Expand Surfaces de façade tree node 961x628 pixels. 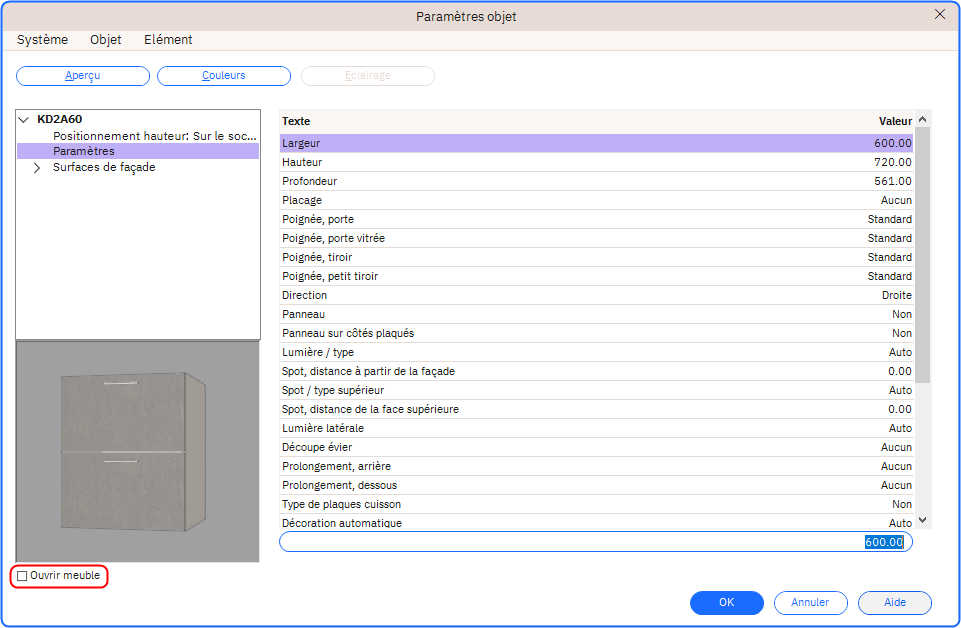click(38, 168)
